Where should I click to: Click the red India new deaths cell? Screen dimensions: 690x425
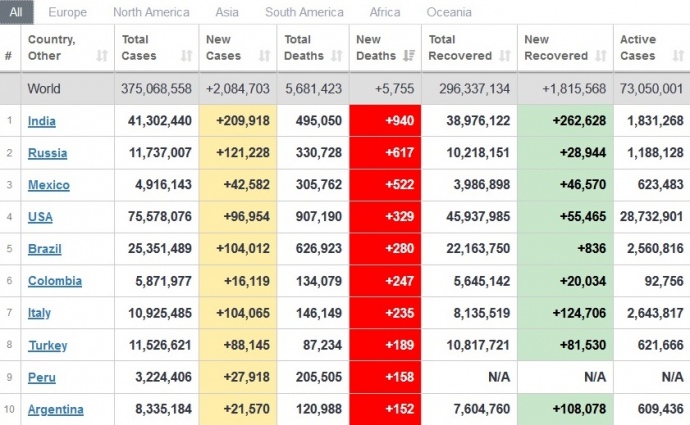[385, 121]
